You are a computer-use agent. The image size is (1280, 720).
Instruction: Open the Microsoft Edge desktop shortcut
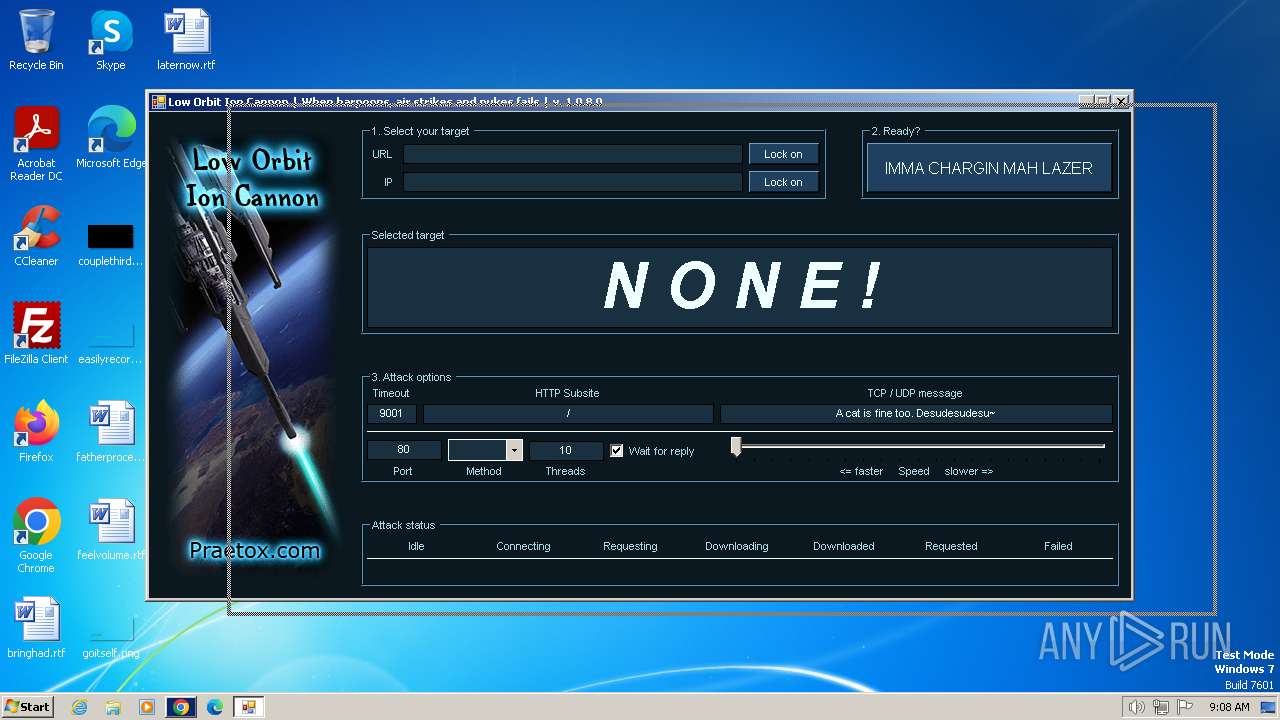click(x=111, y=137)
